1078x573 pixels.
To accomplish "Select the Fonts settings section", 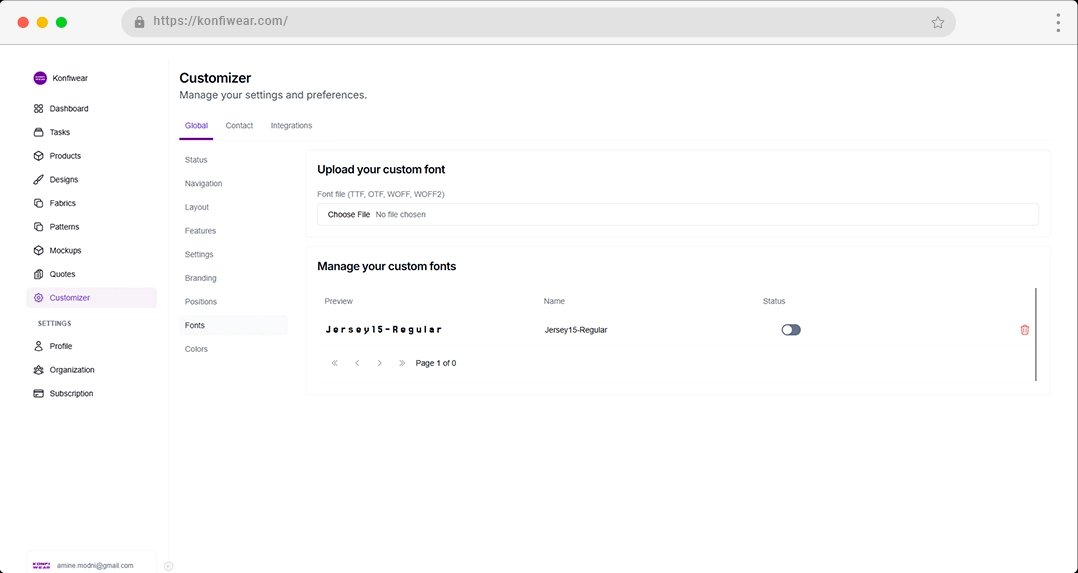I will coord(233,325).
